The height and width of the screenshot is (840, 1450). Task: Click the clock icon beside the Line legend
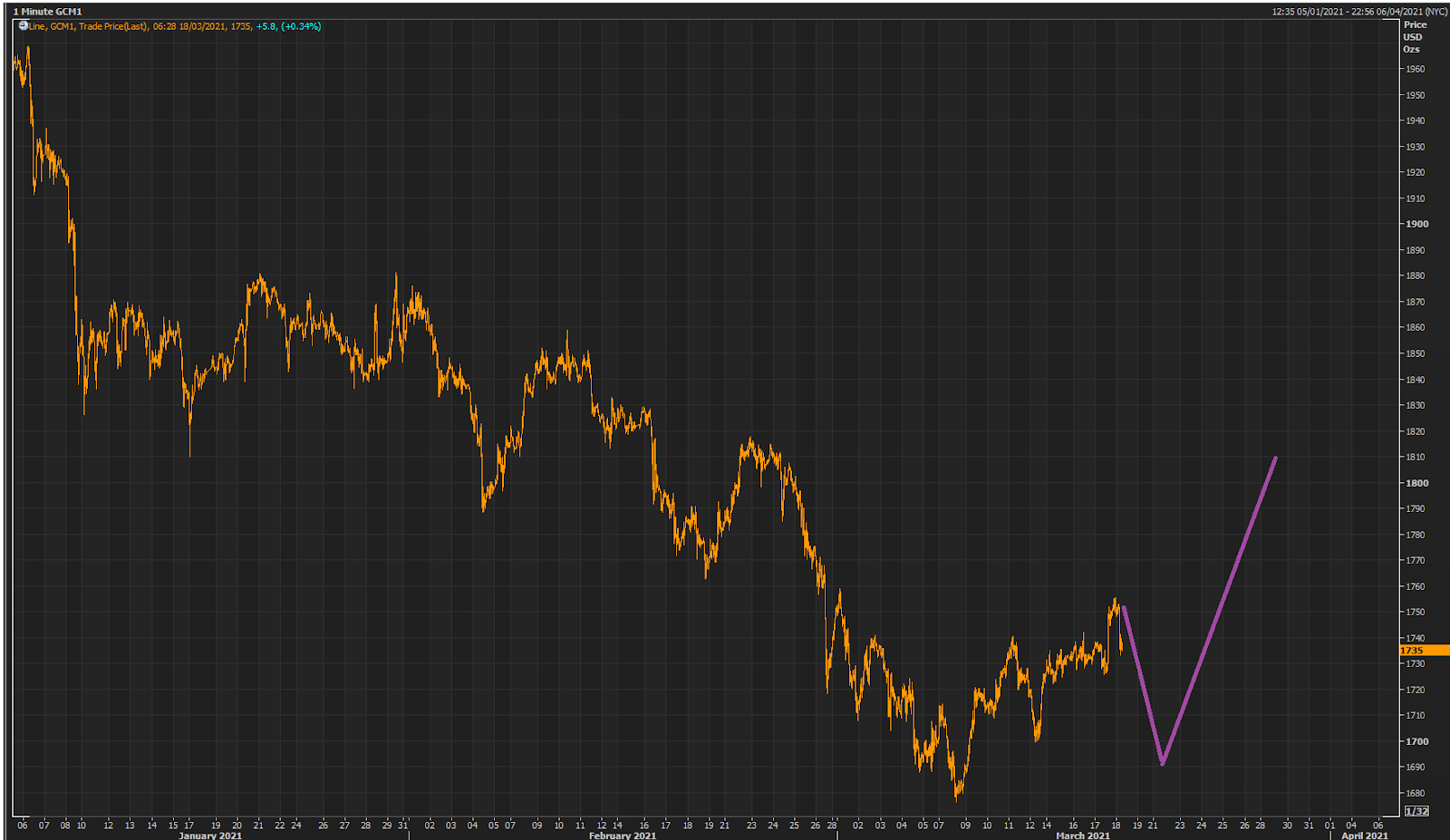(23, 25)
